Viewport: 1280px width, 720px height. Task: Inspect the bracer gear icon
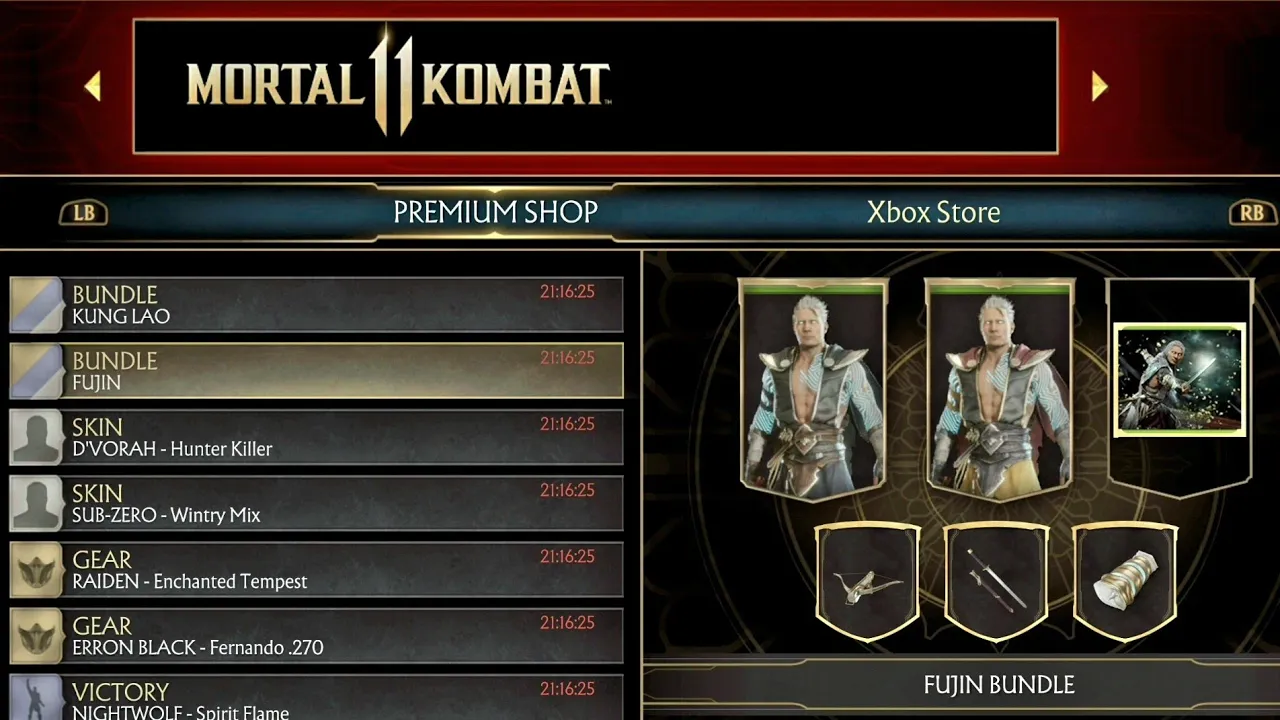(1125, 582)
